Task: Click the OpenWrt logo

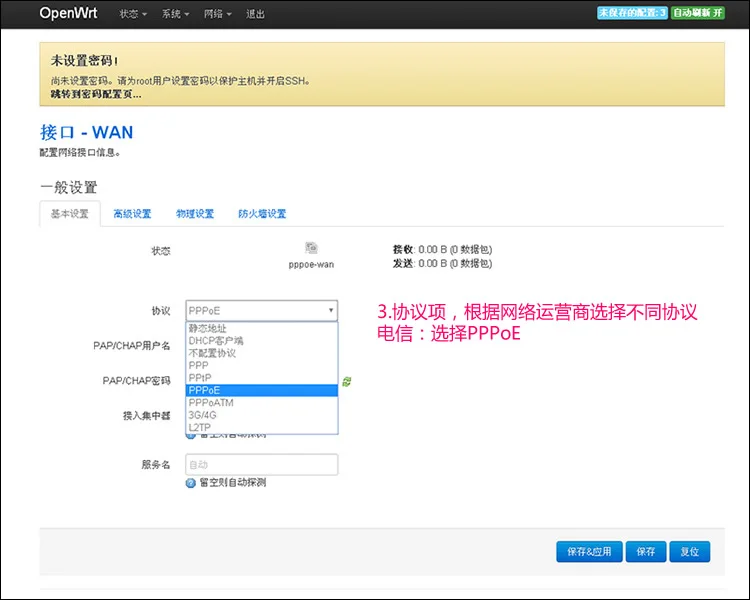Action: (68, 13)
